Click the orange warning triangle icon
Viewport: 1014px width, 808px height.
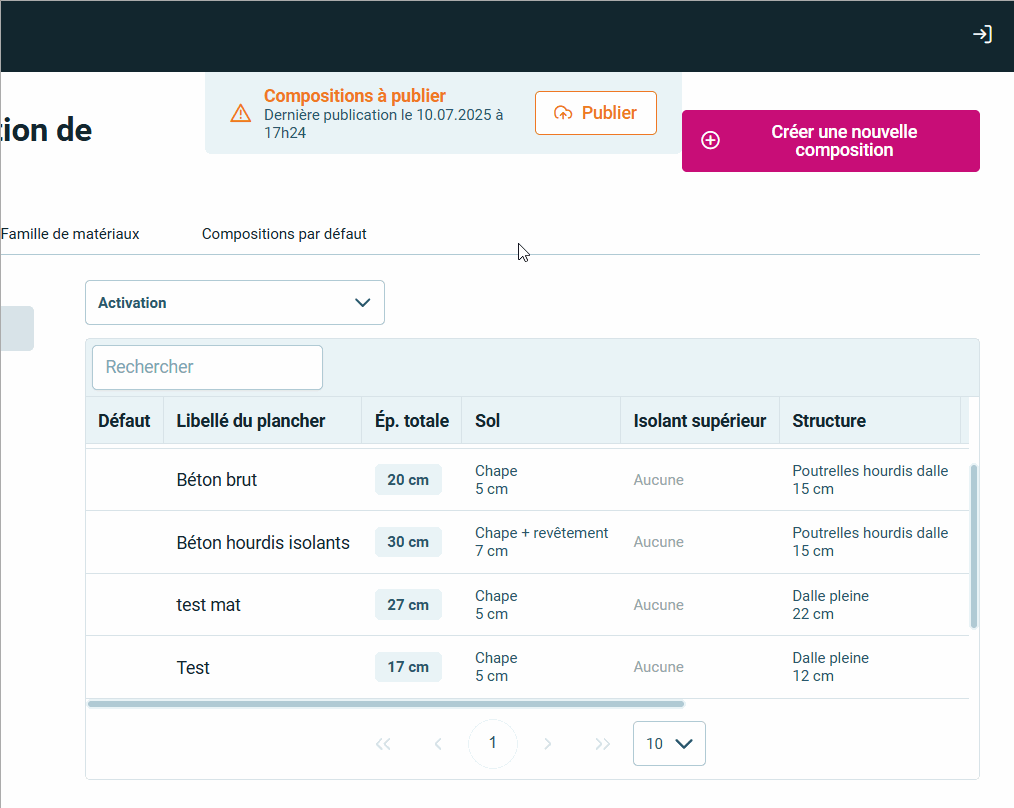[240, 113]
